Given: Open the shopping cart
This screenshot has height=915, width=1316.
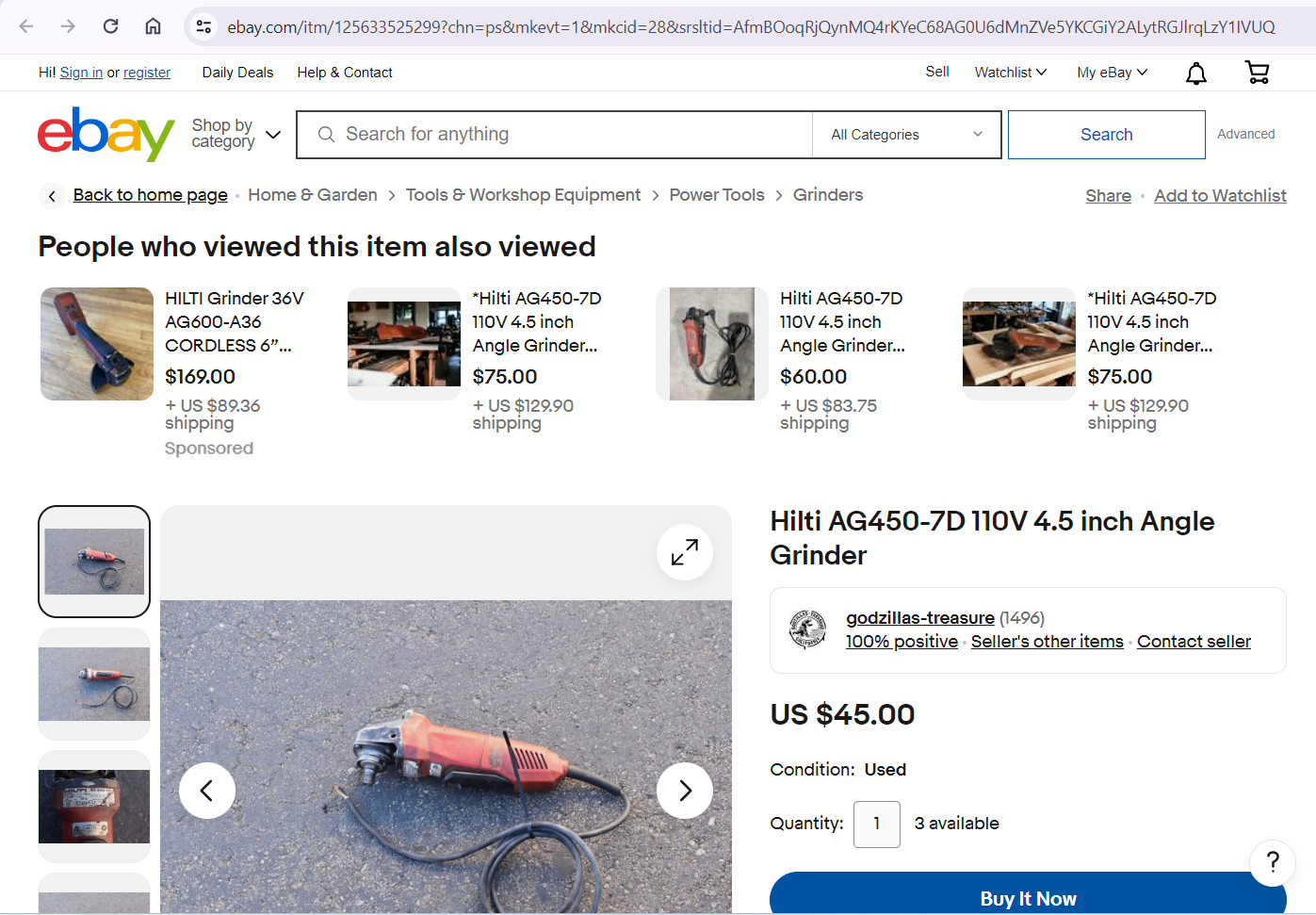Looking at the screenshot, I should point(1257,73).
